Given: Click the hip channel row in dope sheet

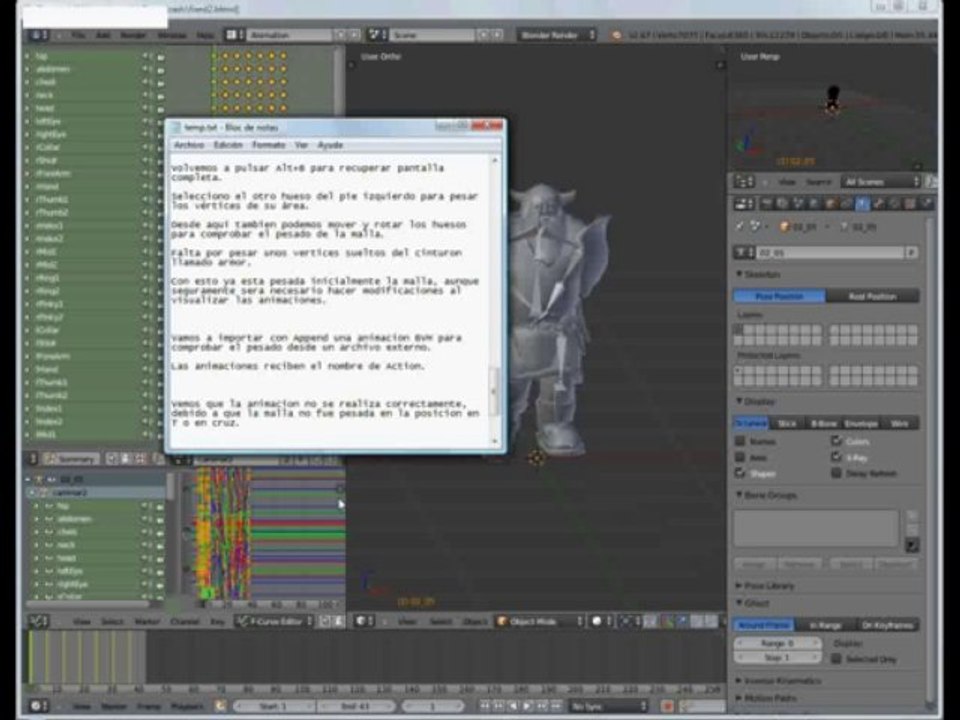Looking at the screenshot, I should tap(95, 56).
